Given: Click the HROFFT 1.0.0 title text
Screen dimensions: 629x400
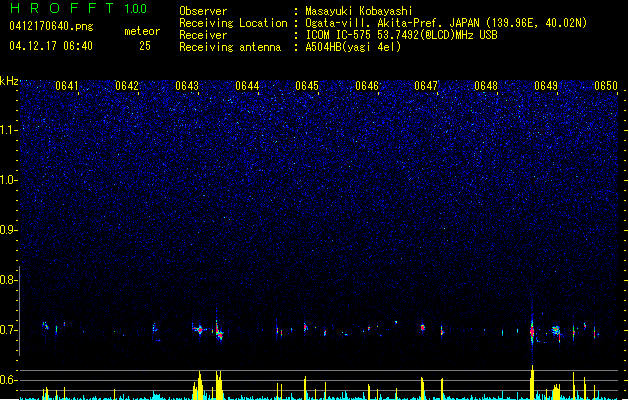Looking at the screenshot, I should (78, 8).
